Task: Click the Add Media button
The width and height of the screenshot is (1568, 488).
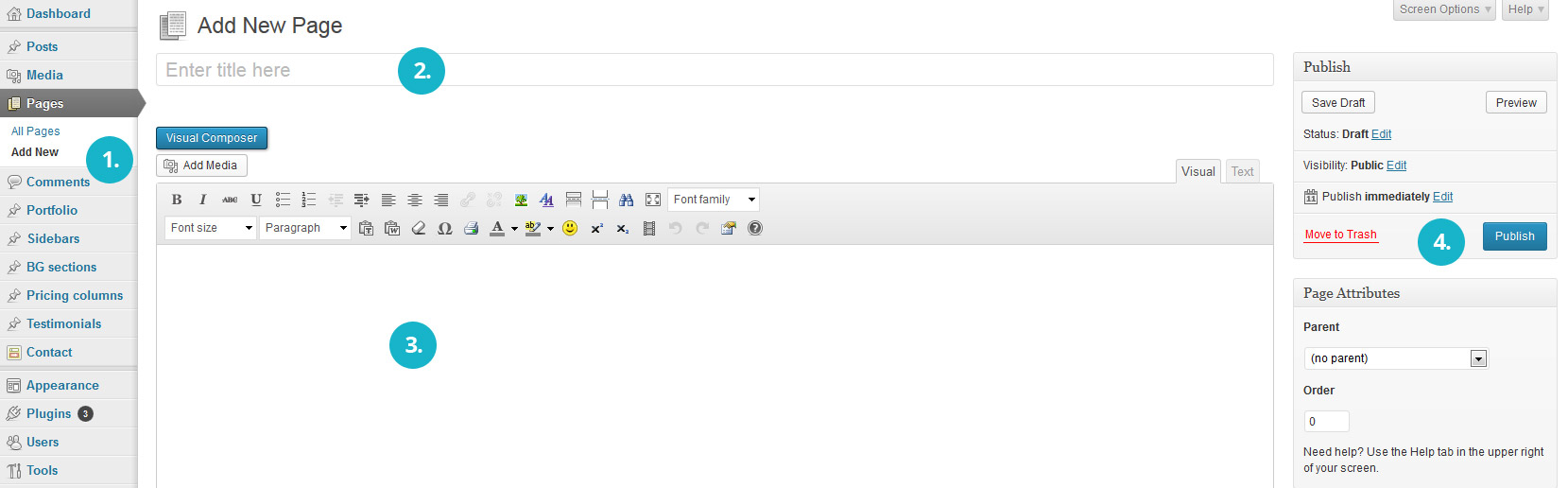Action: pyautogui.click(x=201, y=166)
